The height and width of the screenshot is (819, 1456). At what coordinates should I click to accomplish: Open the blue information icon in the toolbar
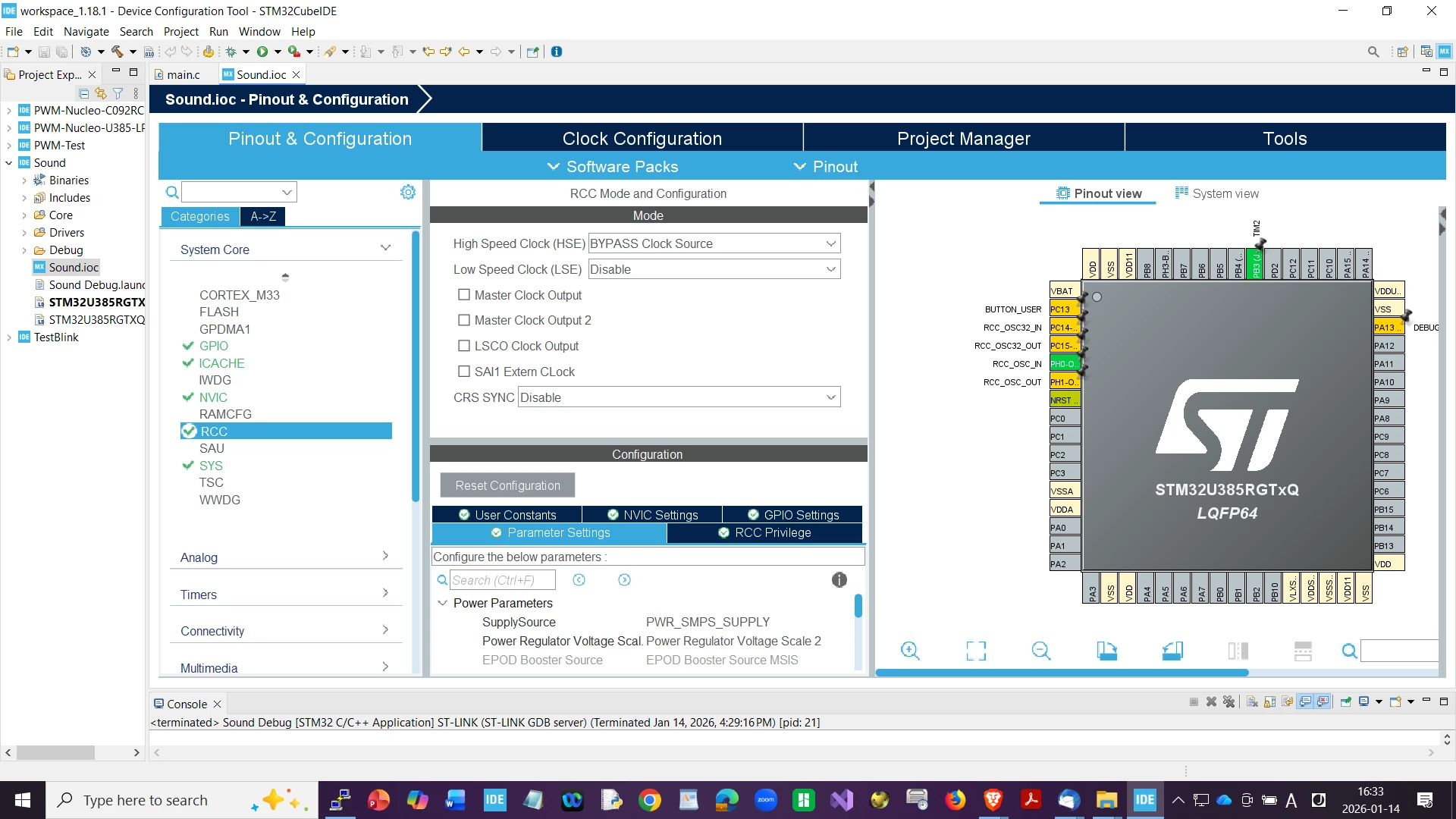pyautogui.click(x=557, y=52)
